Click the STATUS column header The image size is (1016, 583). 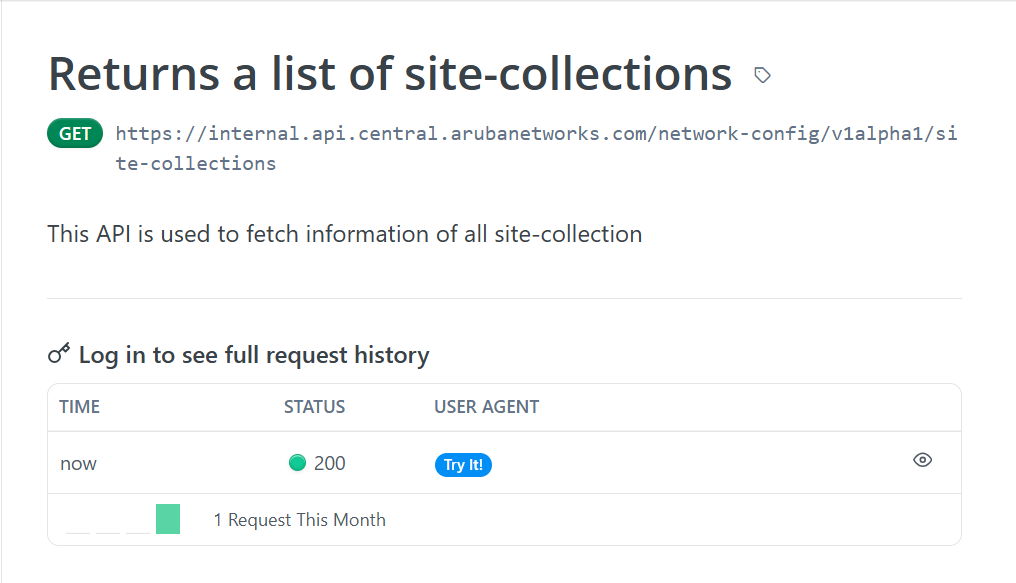click(314, 407)
